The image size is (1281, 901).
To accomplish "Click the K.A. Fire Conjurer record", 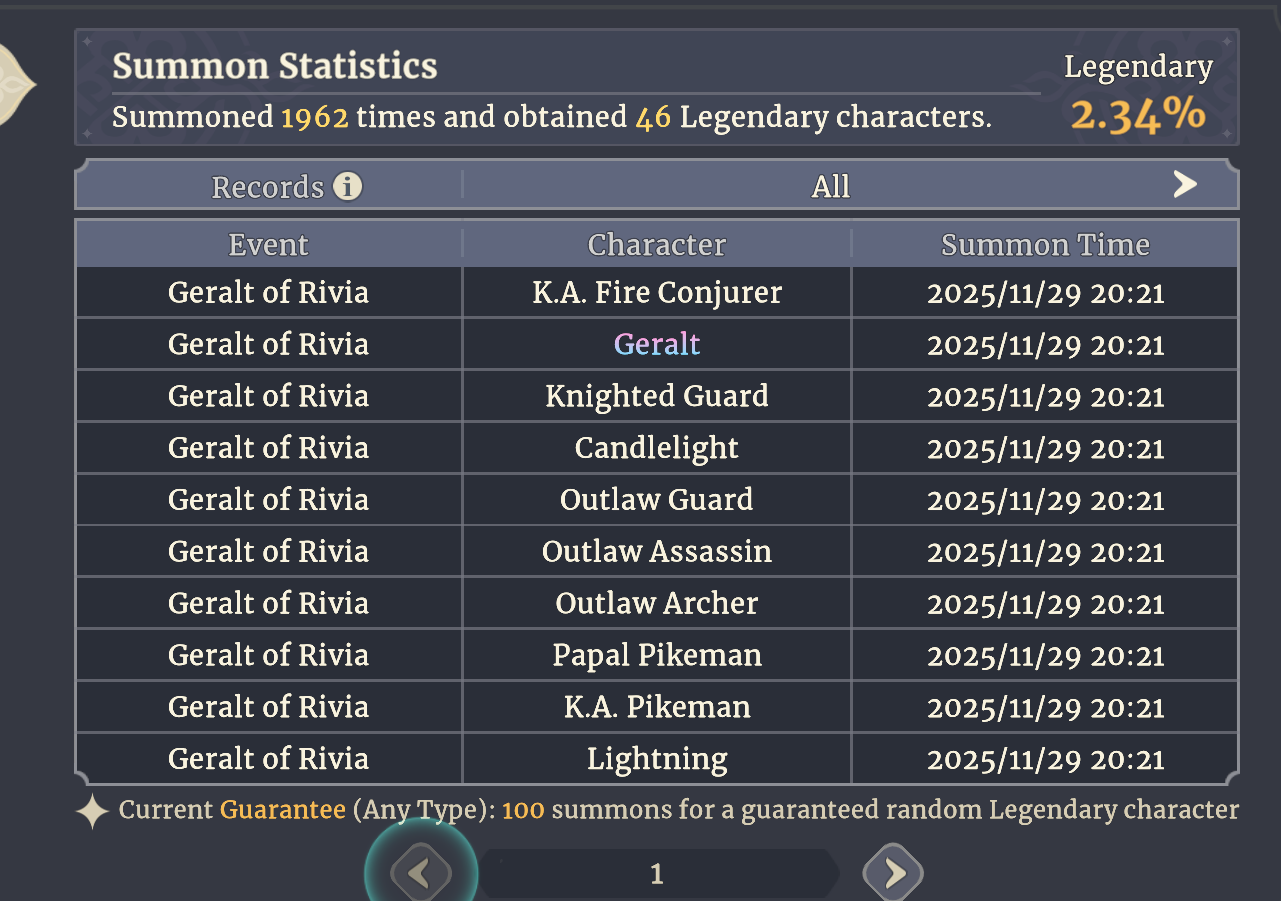I will 656,292.
